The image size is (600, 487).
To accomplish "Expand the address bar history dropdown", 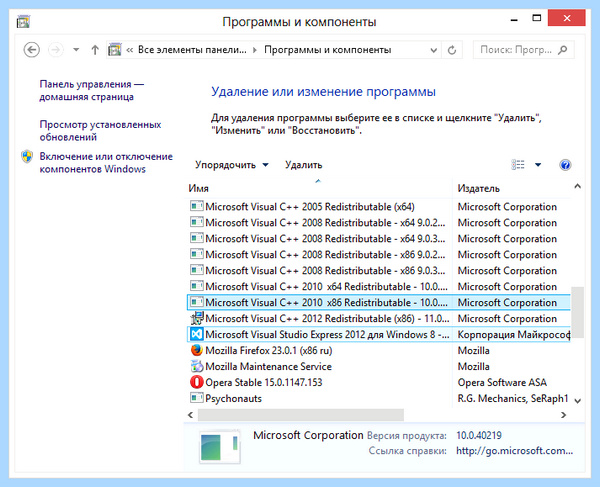I will point(433,50).
